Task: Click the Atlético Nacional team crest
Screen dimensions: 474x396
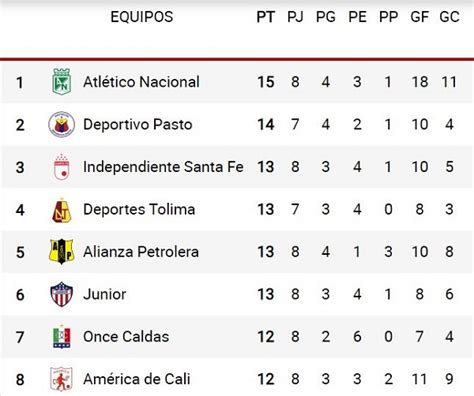Action: pyautogui.click(x=62, y=82)
